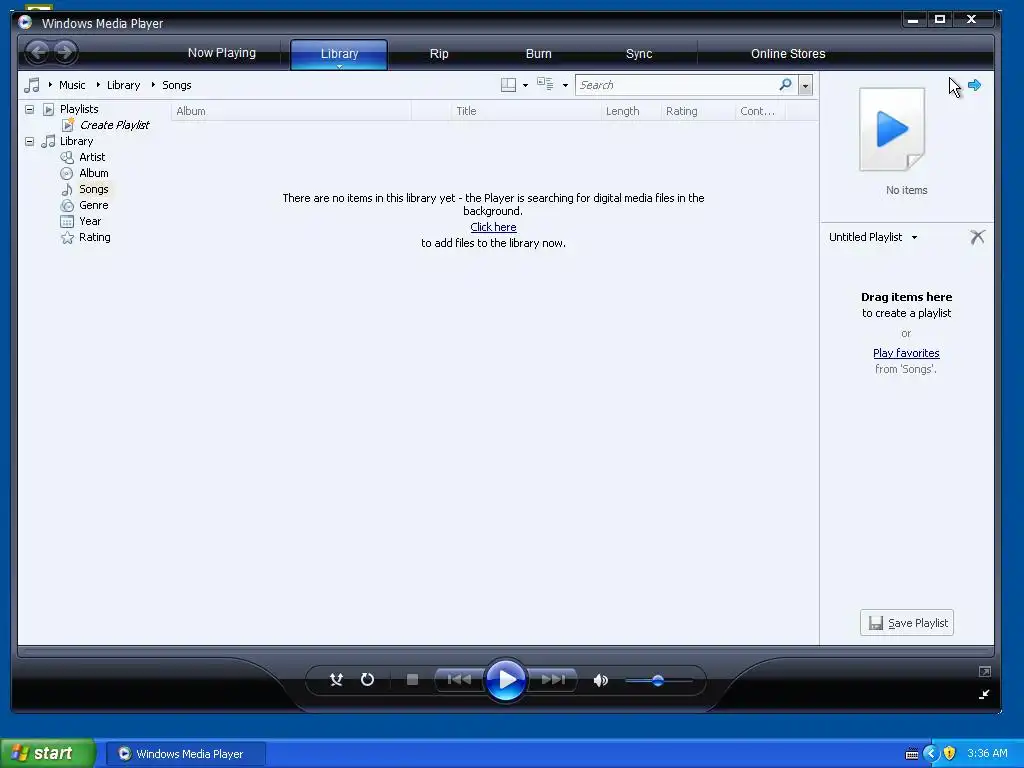Image resolution: width=1024 pixels, height=768 pixels.
Task: Click the No items playlist thumbnail
Action: click(x=892, y=129)
